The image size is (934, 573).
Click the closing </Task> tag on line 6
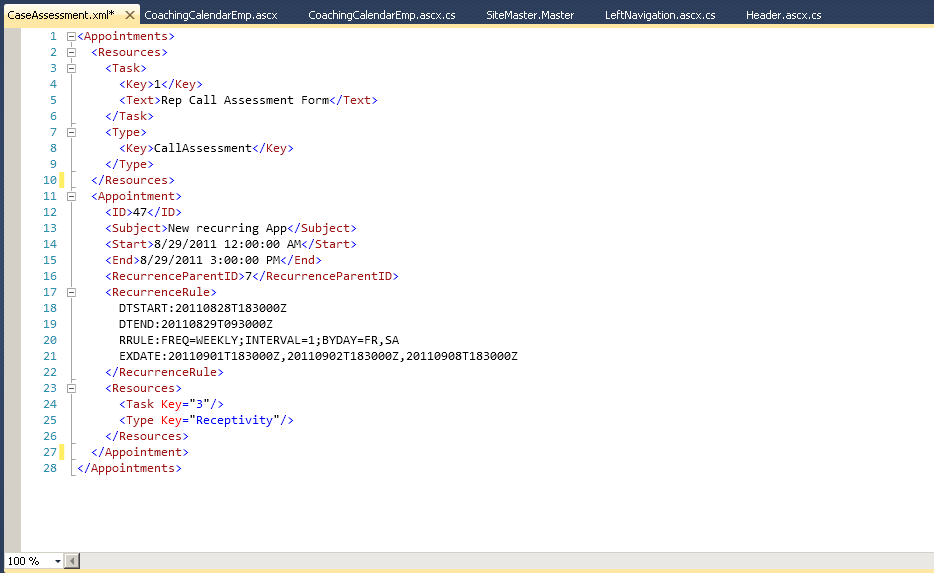(x=129, y=116)
